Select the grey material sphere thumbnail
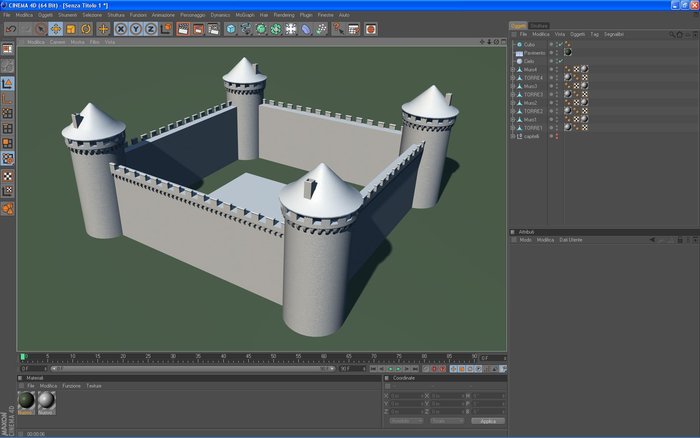The width and height of the screenshot is (700, 438). click(x=45, y=401)
